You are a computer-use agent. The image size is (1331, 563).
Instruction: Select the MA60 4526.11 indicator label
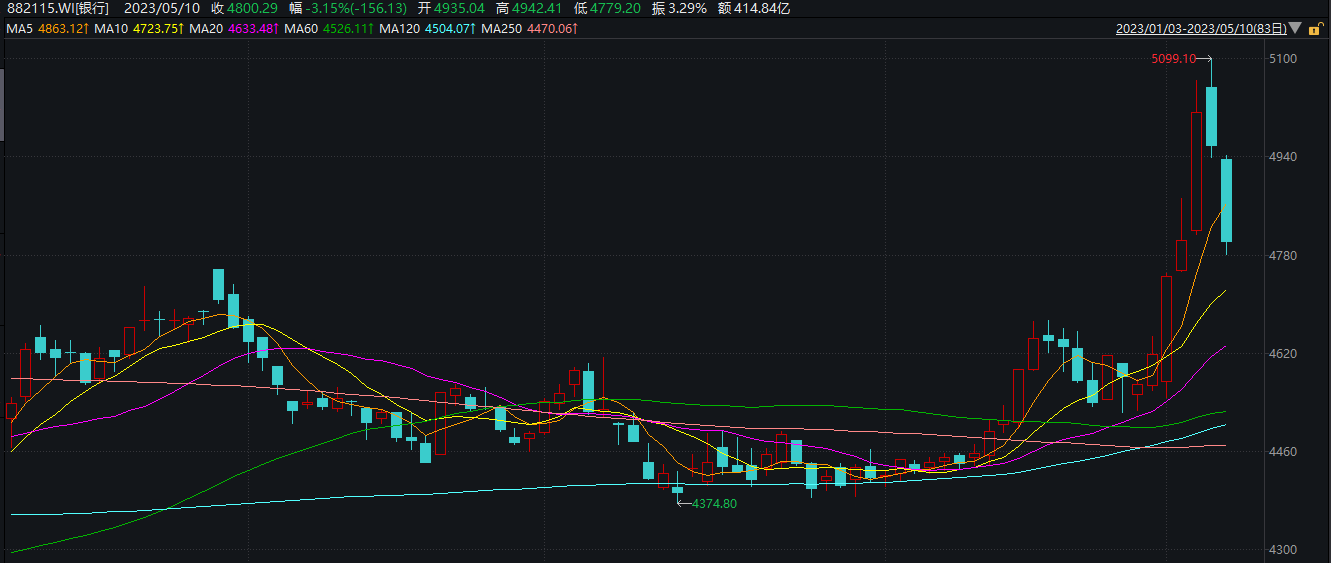coord(330,29)
